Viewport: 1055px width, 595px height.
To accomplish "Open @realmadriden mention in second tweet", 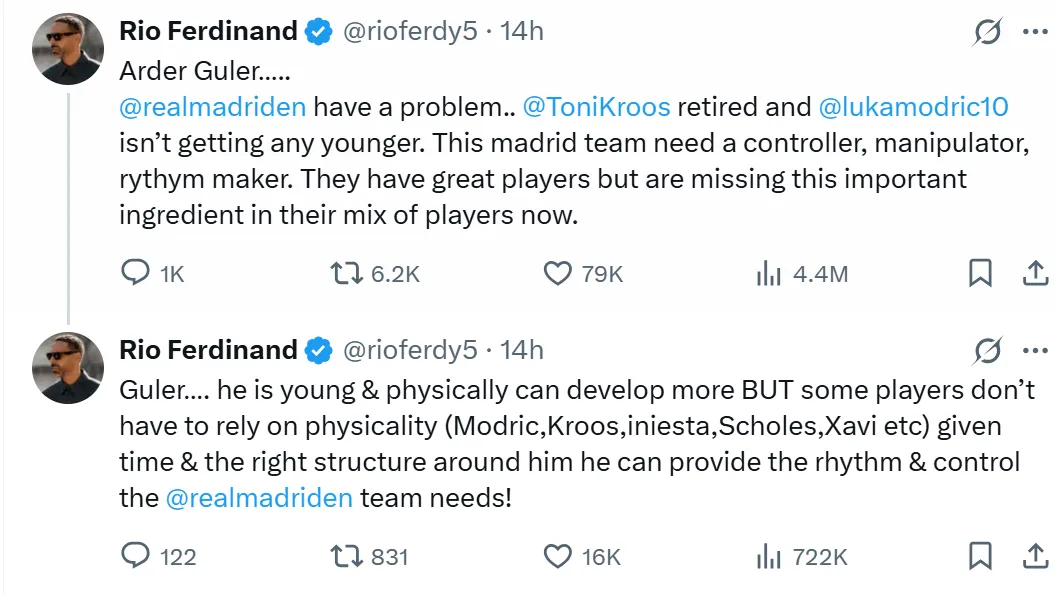I will pos(259,498).
